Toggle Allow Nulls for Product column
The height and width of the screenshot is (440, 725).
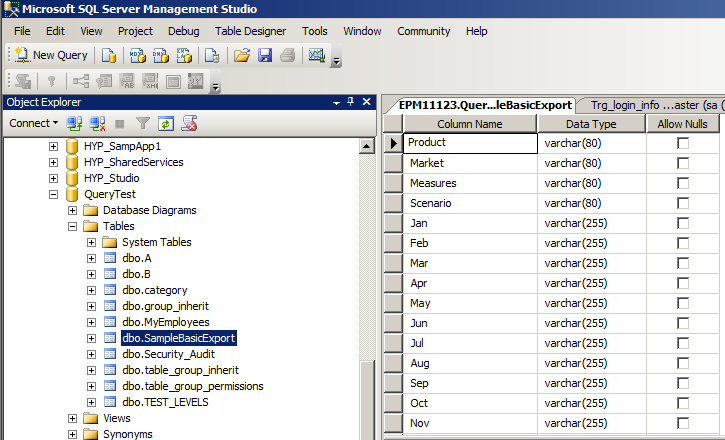[x=682, y=143]
